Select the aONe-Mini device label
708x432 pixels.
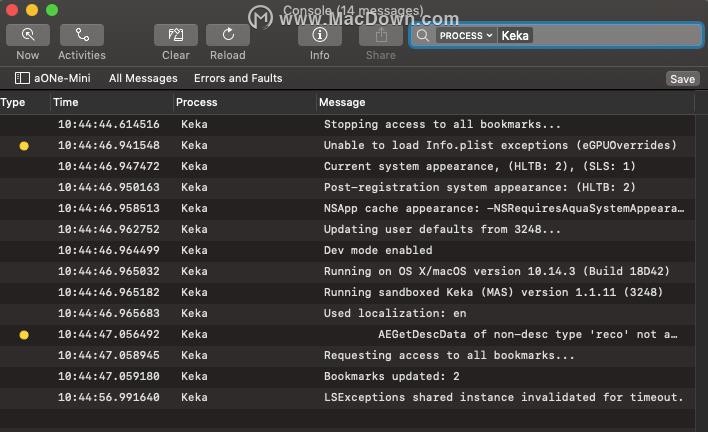coord(62,79)
